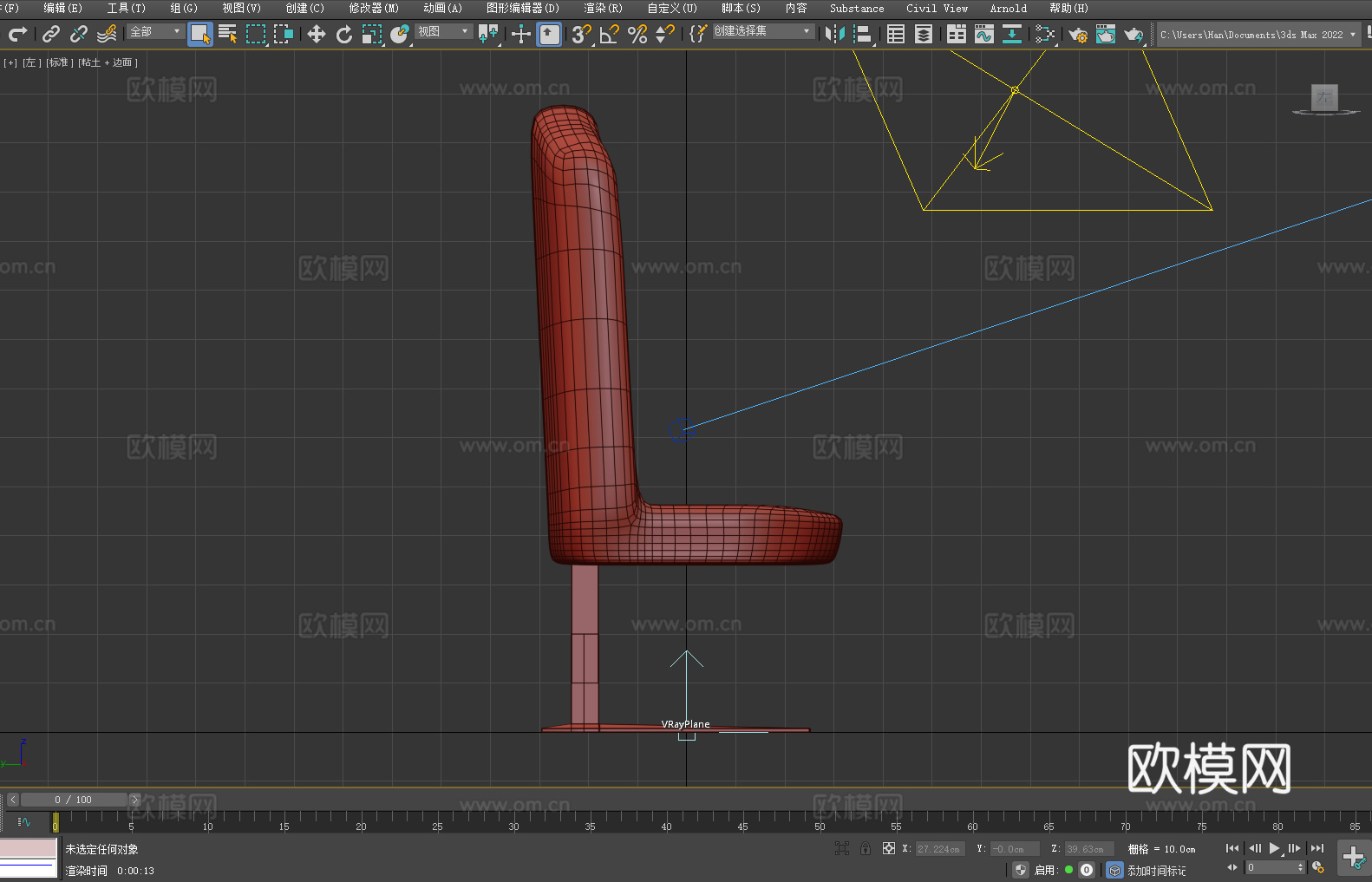1372x882 pixels.
Task: Open the 工具(T) menu
Action: pyautogui.click(x=127, y=8)
